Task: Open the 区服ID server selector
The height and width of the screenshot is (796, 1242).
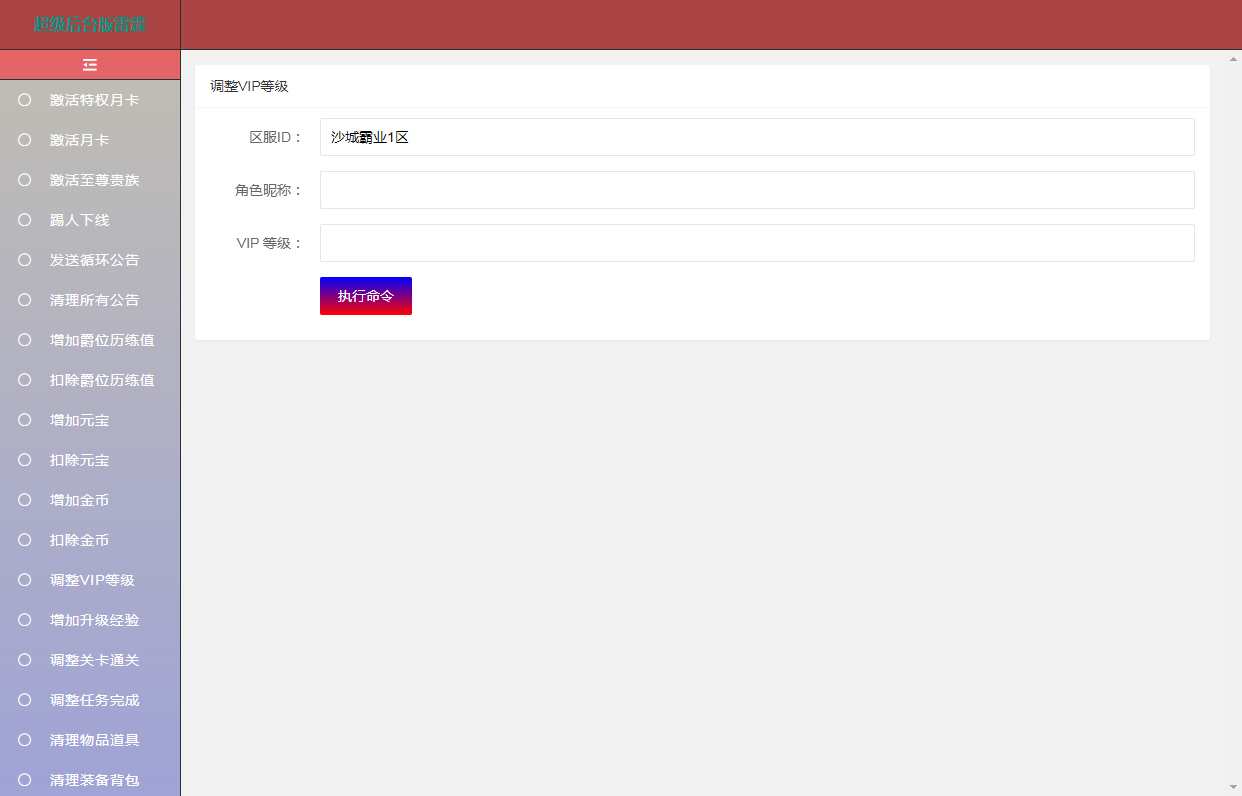Action: 757,138
